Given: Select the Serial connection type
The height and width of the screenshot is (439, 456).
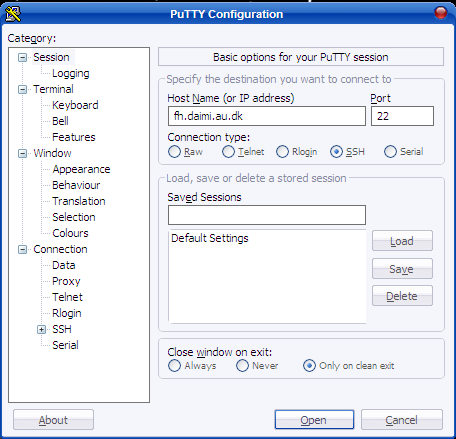Looking at the screenshot, I should click(x=390, y=152).
